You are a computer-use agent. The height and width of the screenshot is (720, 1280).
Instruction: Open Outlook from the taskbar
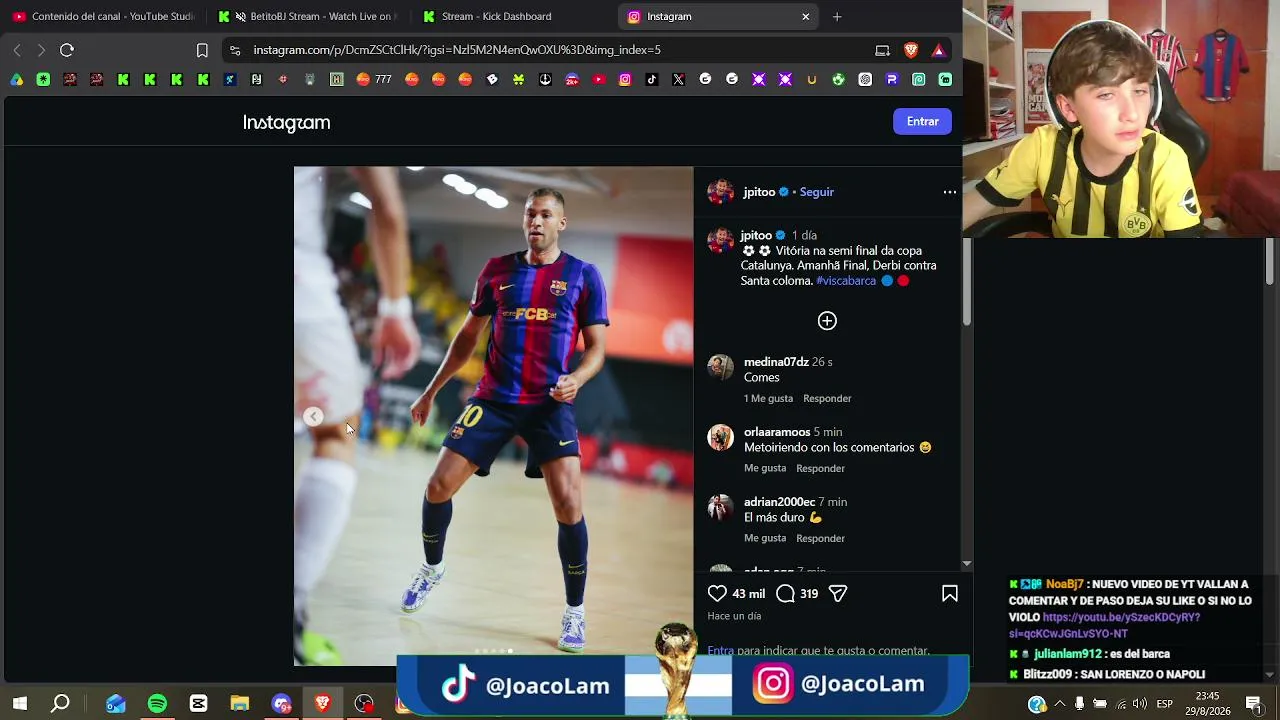(x=116, y=704)
